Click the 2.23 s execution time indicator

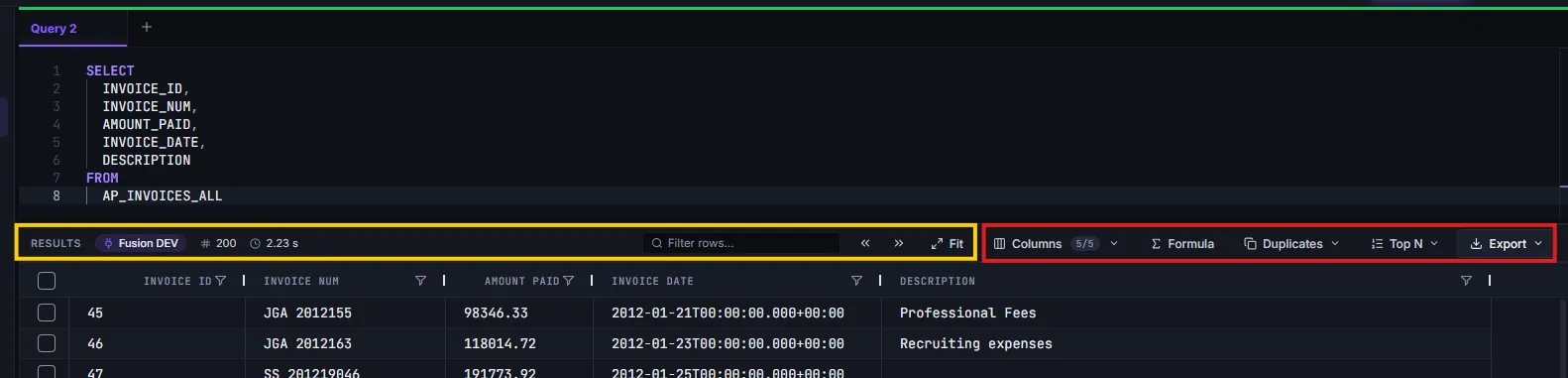275,243
